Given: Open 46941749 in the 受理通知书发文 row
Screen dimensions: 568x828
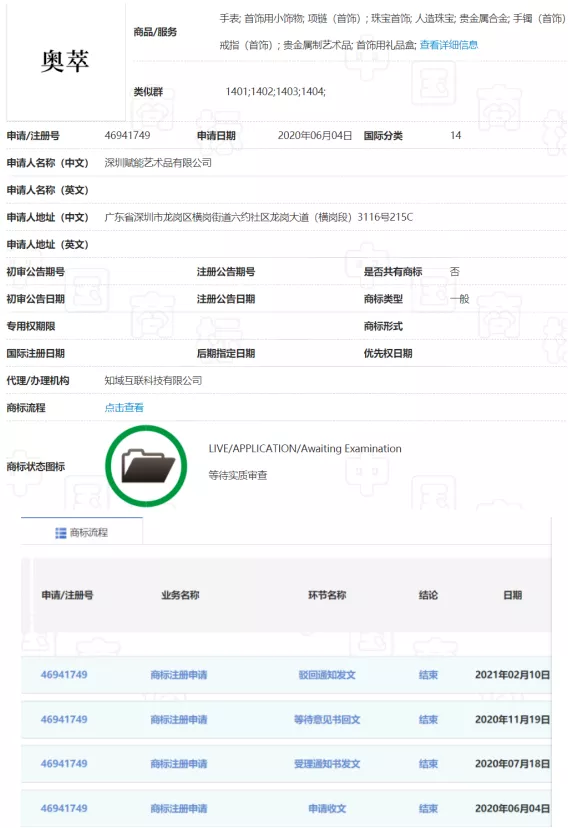Looking at the screenshot, I should pos(64,764).
